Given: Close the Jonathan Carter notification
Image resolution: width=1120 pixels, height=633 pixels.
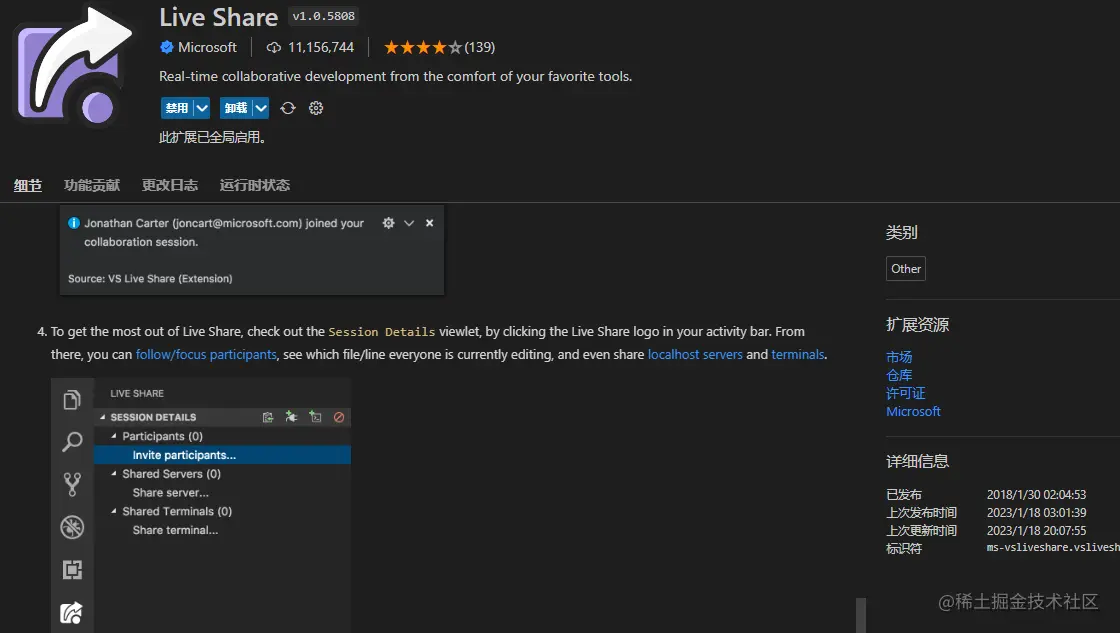Looking at the screenshot, I should click(x=429, y=223).
